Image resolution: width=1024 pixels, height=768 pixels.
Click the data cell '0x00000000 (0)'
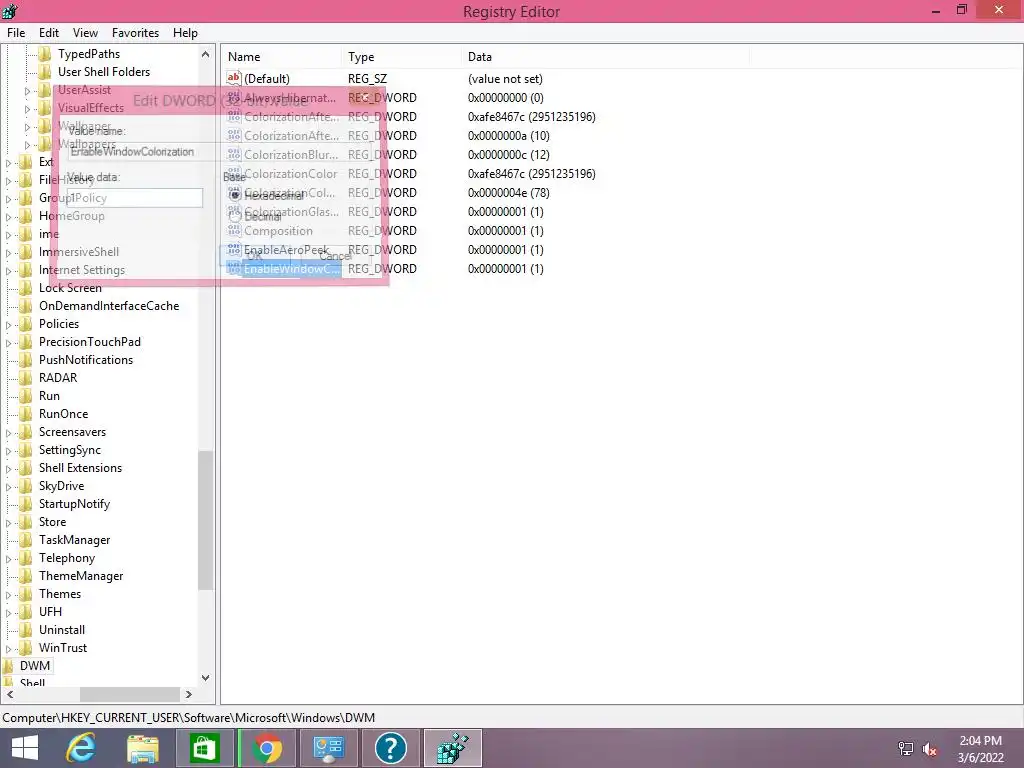505,97
